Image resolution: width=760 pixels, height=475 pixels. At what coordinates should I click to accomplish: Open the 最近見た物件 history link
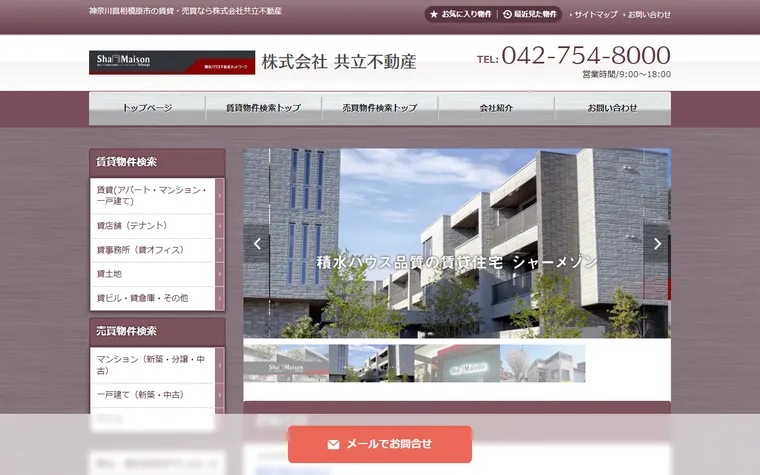530,15
